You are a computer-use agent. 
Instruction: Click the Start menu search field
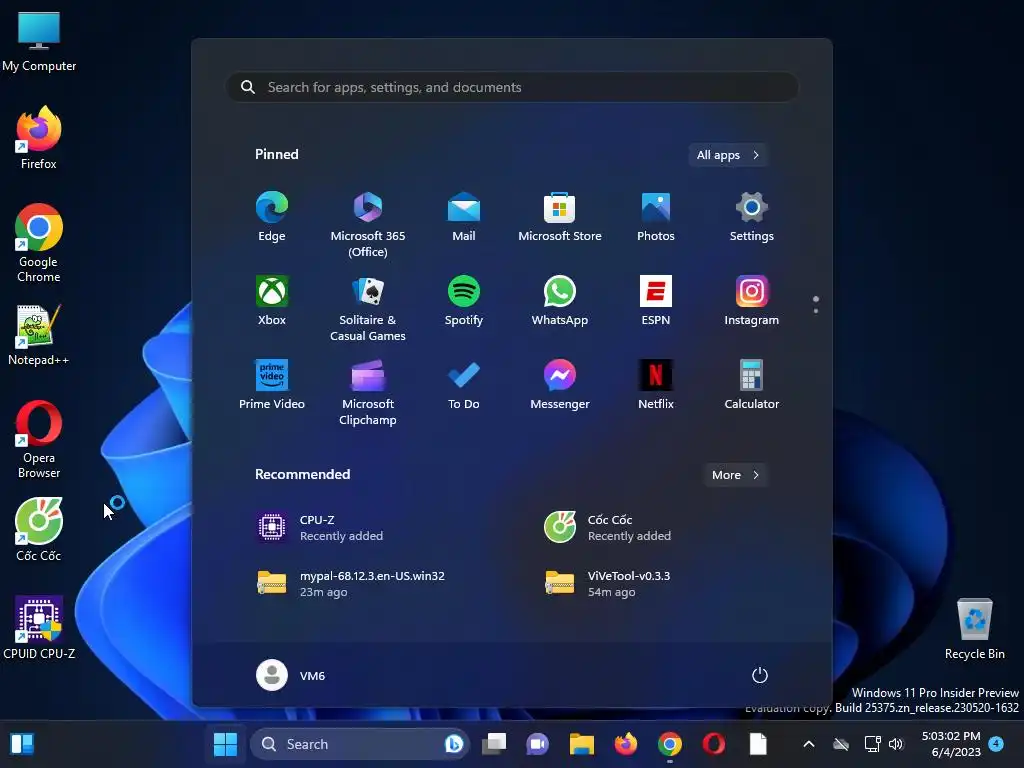point(513,88)
